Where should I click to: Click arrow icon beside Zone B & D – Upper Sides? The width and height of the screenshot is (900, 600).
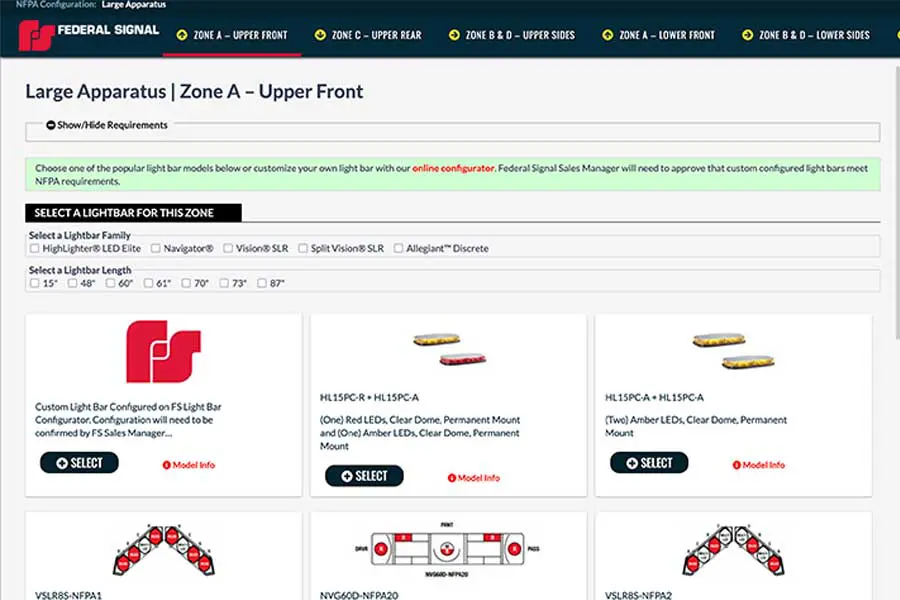[x=454, y=35]
